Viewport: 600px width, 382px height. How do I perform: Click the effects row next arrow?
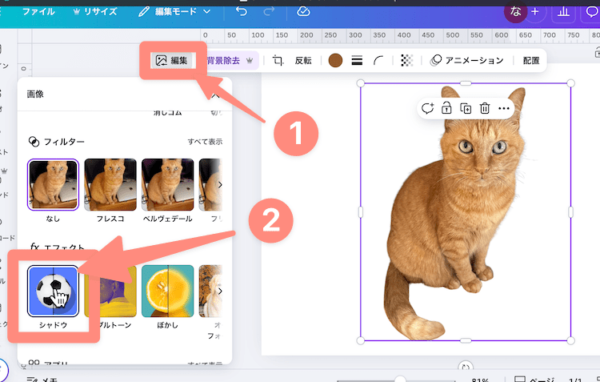pyautogui.click(x=220, y=291)
